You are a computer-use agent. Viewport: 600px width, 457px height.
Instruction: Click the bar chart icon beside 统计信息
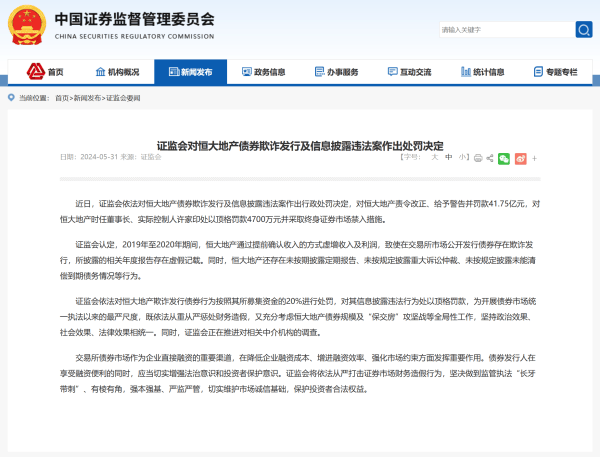click(x=466, y=72)
